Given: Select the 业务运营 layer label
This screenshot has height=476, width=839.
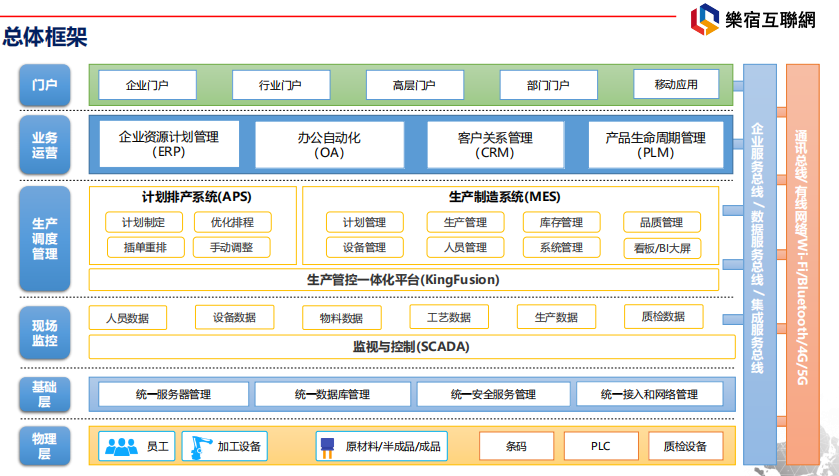Looking at the screenshot, I should point(44,145).
